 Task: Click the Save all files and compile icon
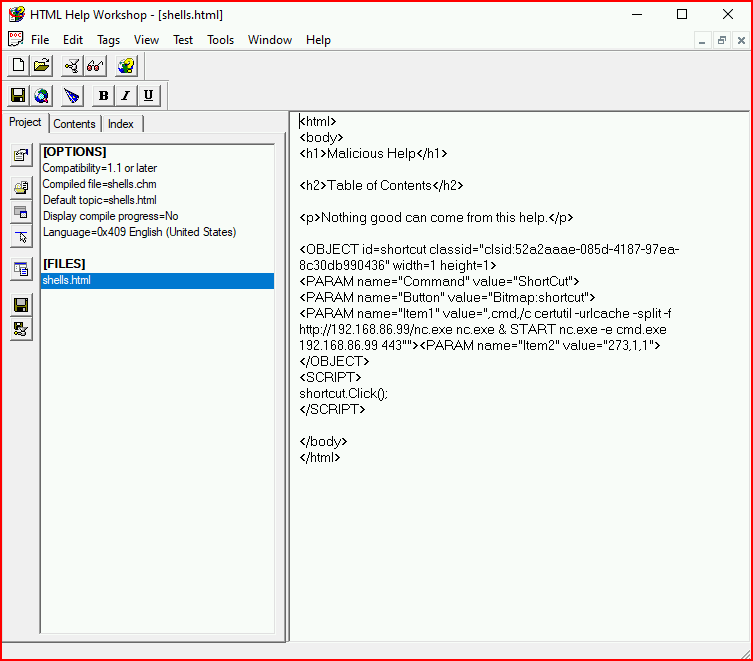[21, 329]
